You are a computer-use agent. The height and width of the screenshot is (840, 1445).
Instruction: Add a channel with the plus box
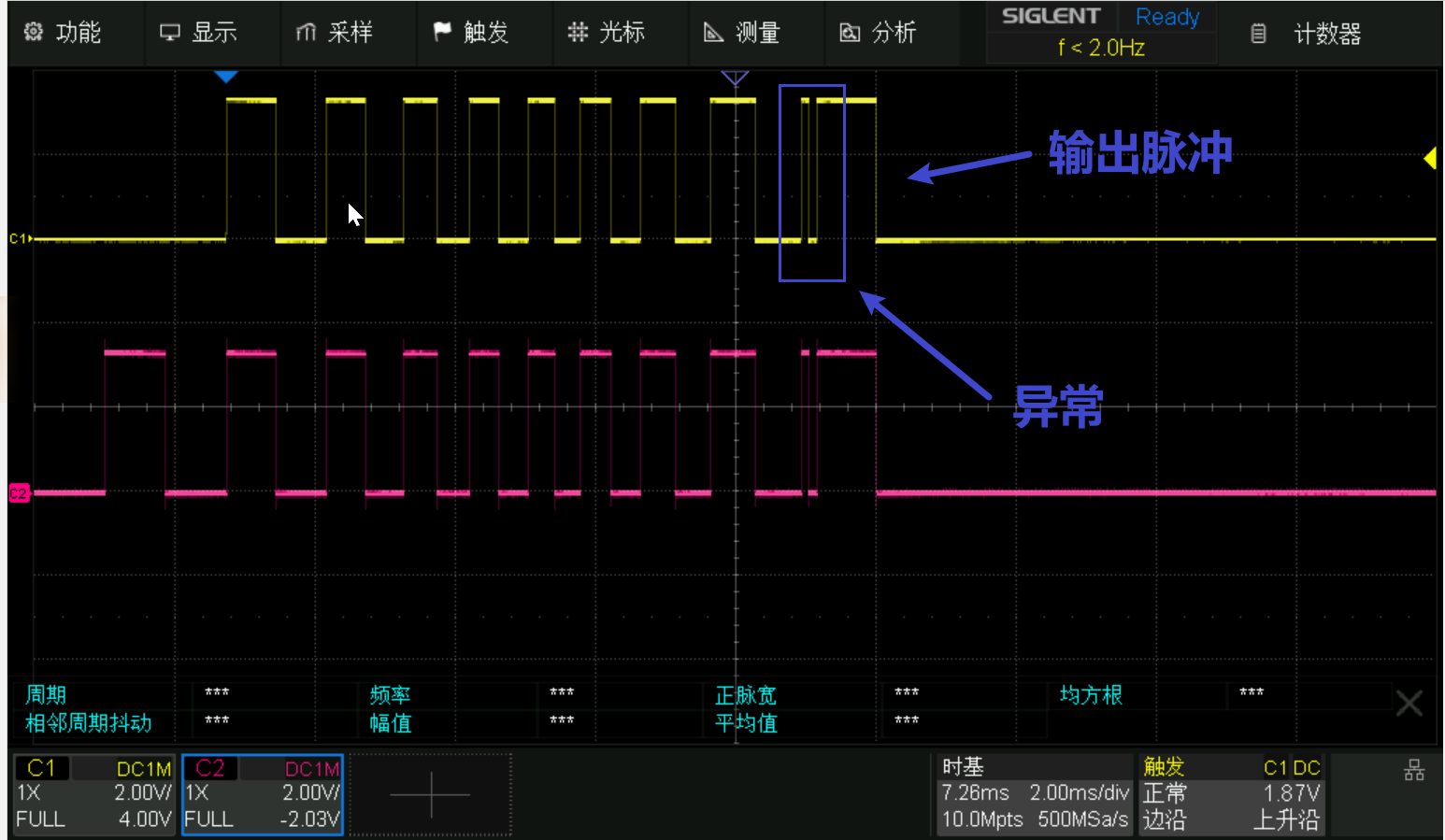430,795
